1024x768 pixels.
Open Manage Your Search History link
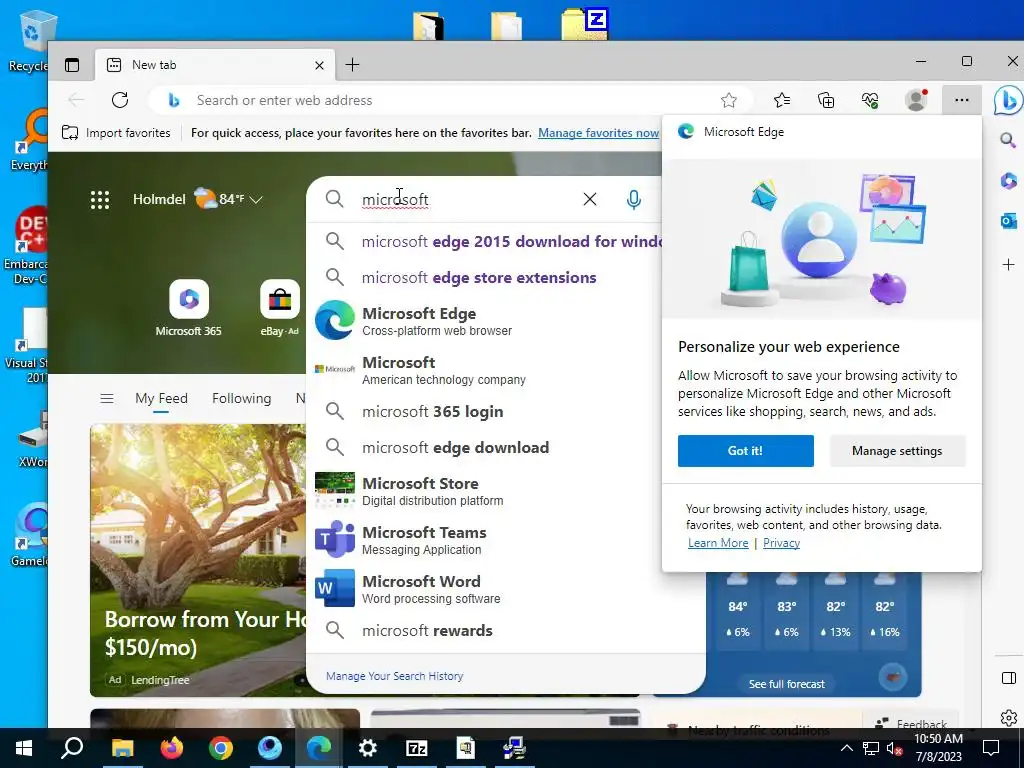pos(394,676)
